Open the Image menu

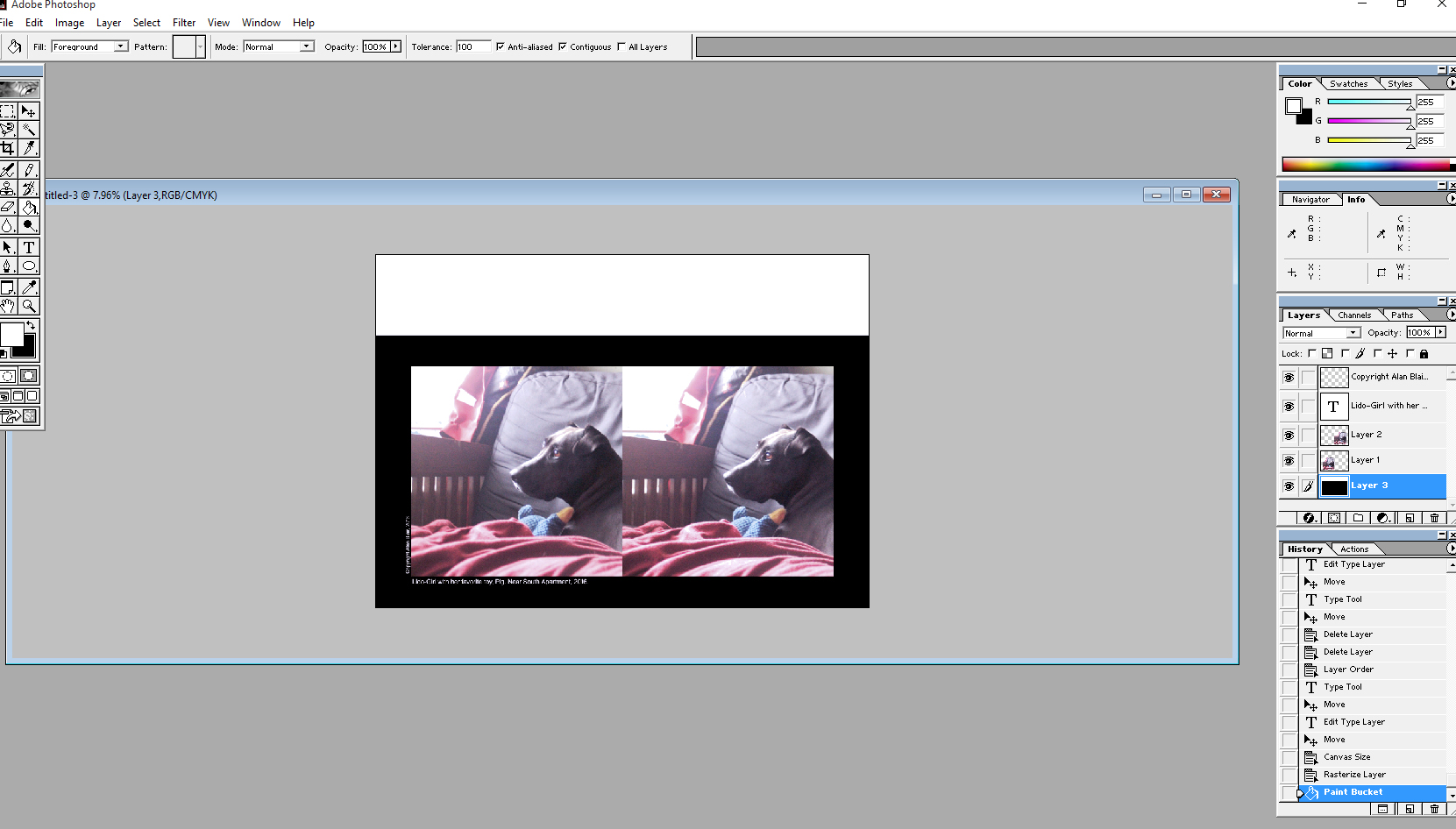(70, 23)
